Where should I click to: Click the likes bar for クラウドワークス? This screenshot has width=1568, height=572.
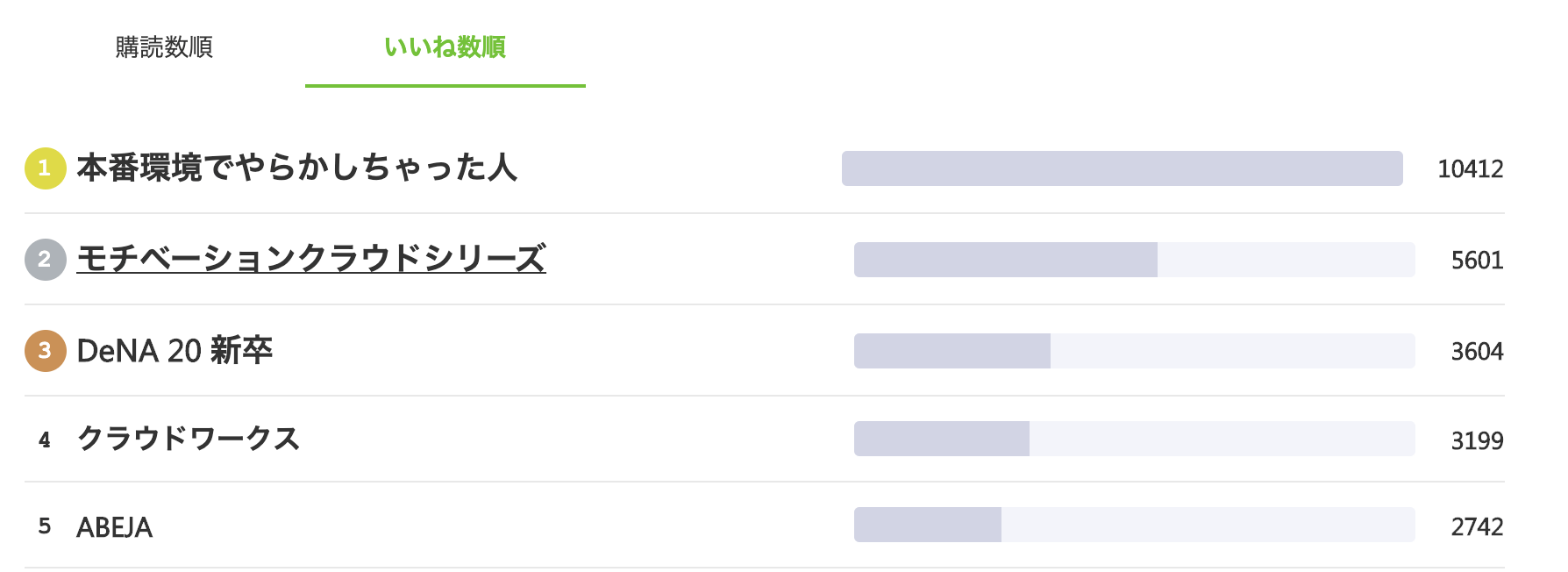pyautogui.click(x=1134, y=439)
